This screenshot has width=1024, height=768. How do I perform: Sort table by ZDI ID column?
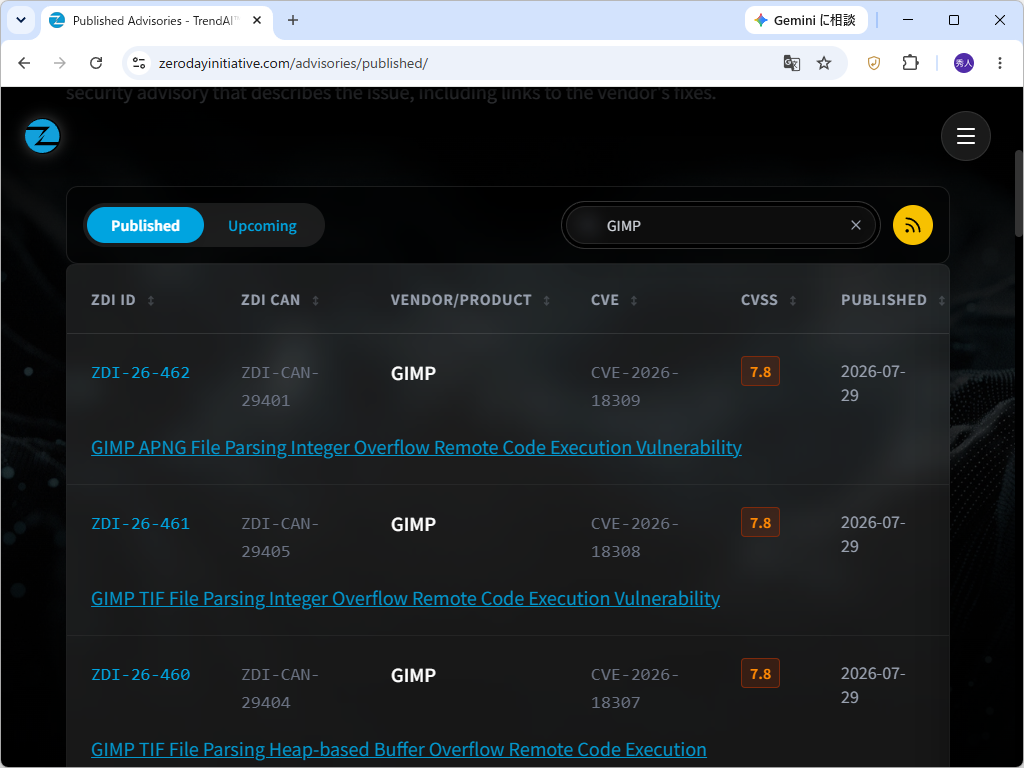[x=123, y=300]
